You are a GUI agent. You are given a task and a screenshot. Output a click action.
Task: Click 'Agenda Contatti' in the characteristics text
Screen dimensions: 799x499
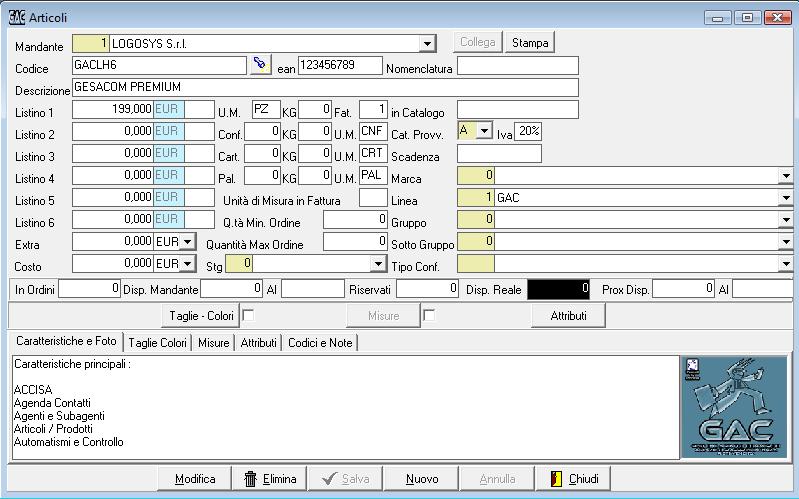pyautogui.click(x=52, y=403)
